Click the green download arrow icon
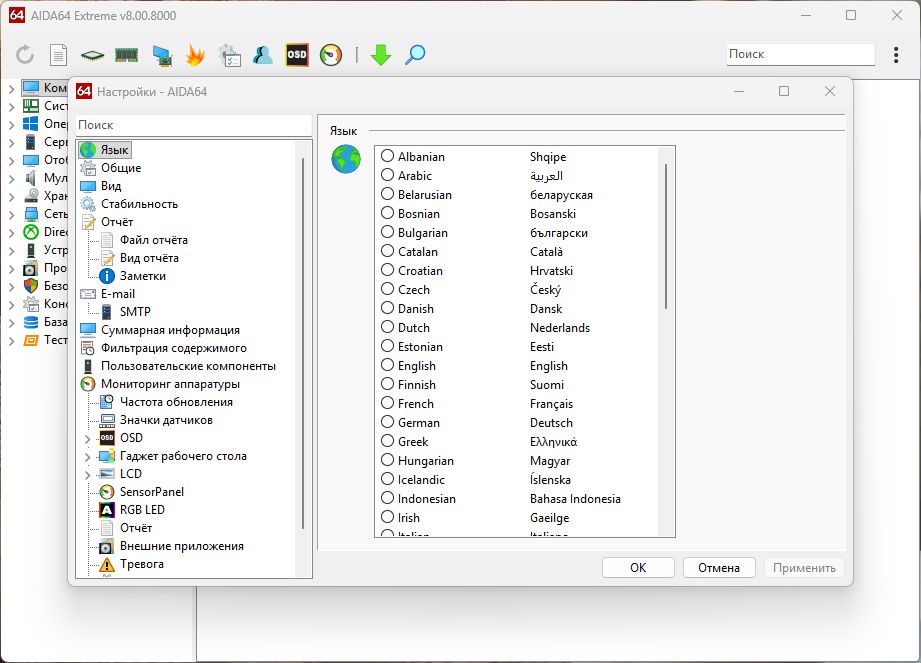Viewport: 921px width, 663px height. coord(381,55)
